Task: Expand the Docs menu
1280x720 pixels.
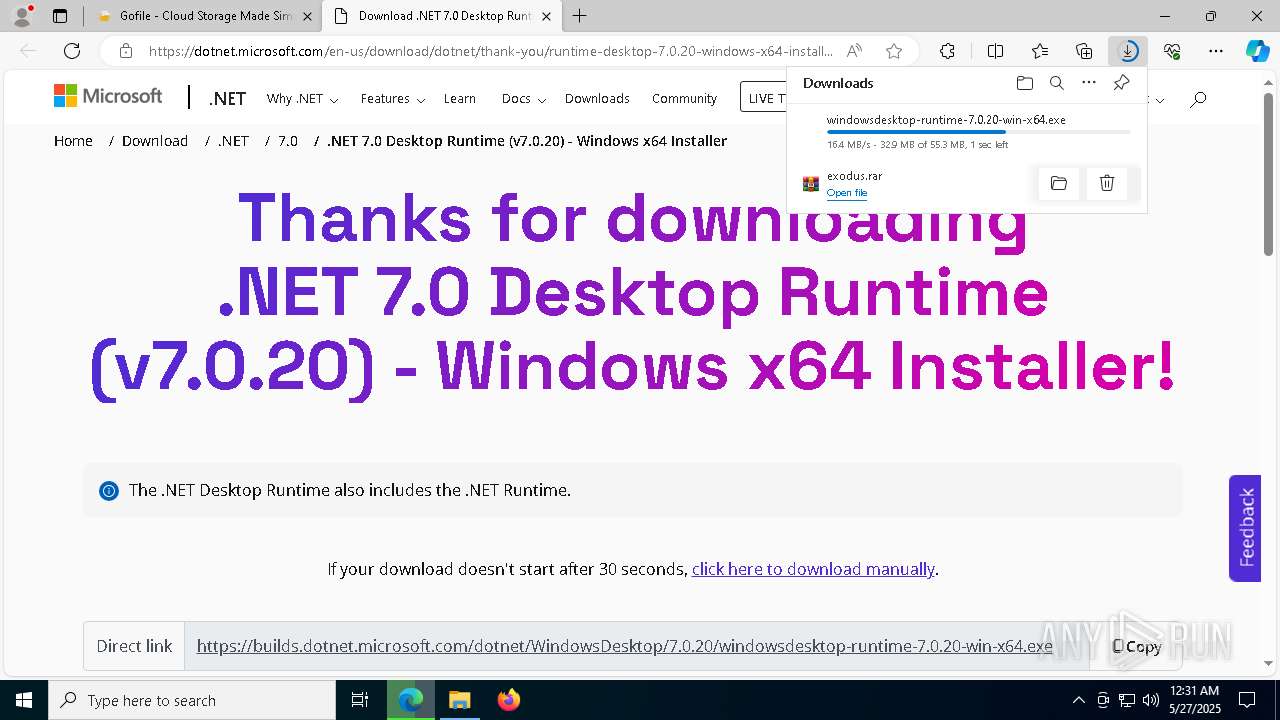Action: 523,98
